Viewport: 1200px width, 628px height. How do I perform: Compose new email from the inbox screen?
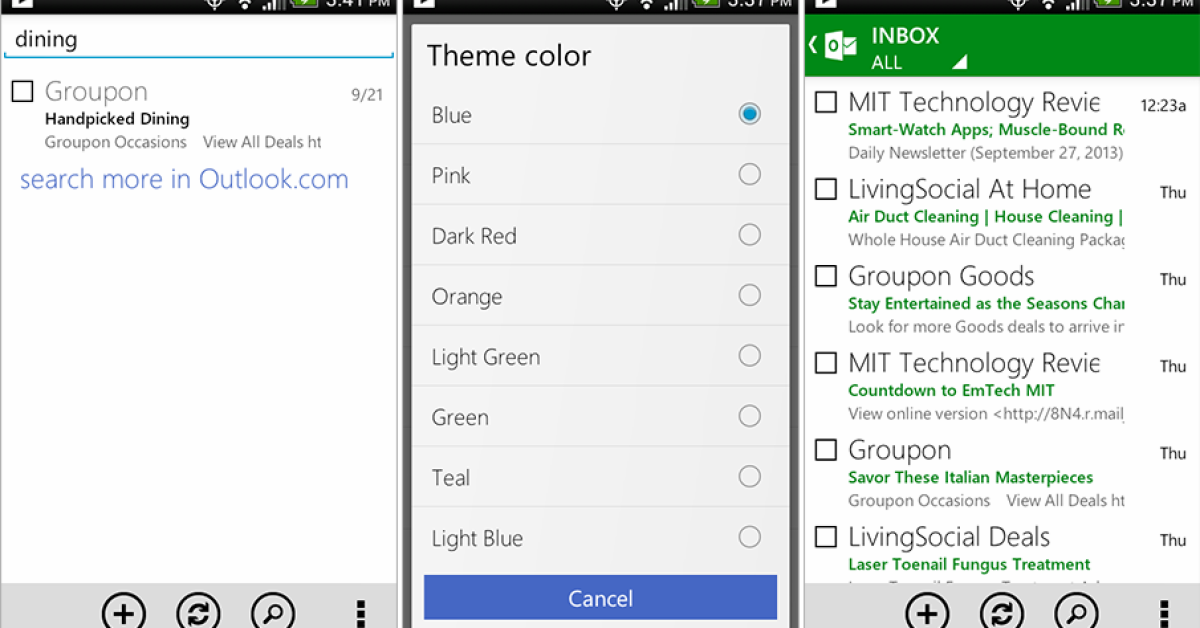click(927, 611)
